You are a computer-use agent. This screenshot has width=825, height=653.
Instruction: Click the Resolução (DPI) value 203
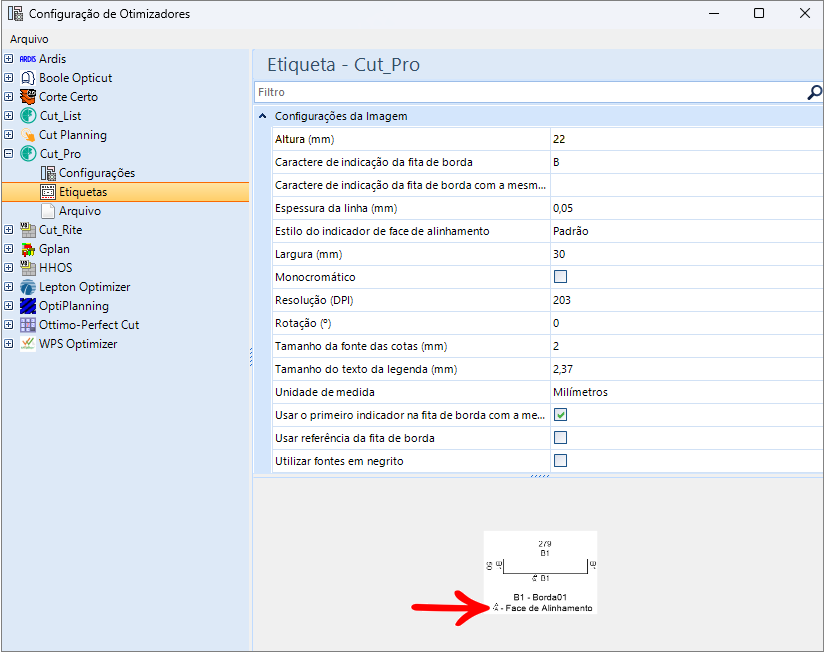pyautogui.click(x=686, y=300)
